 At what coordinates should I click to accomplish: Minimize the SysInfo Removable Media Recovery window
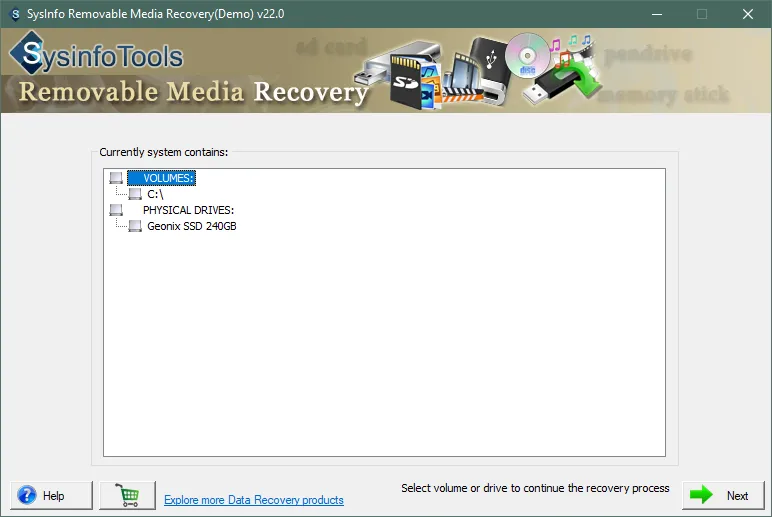[x=657, y=14]
